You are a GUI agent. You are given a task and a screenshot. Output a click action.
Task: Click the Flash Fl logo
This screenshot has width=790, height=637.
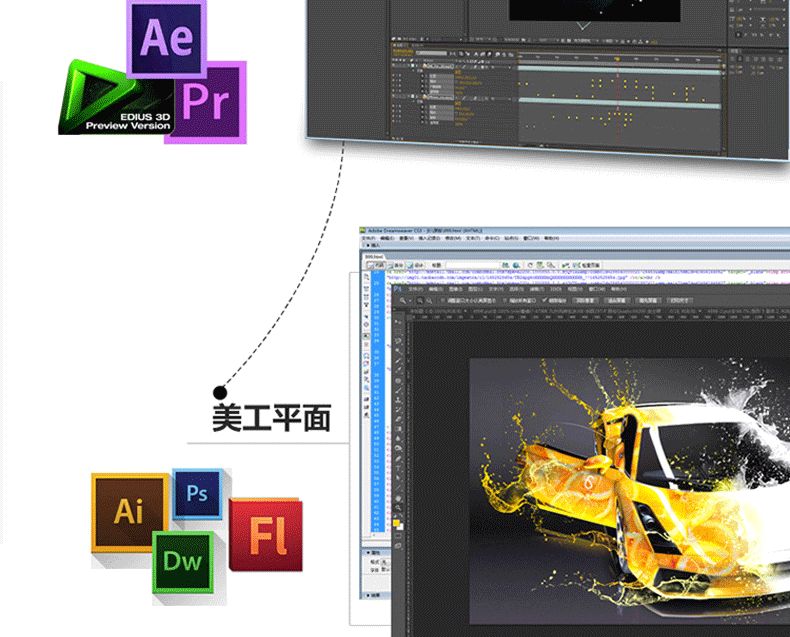tap(266, 534)
